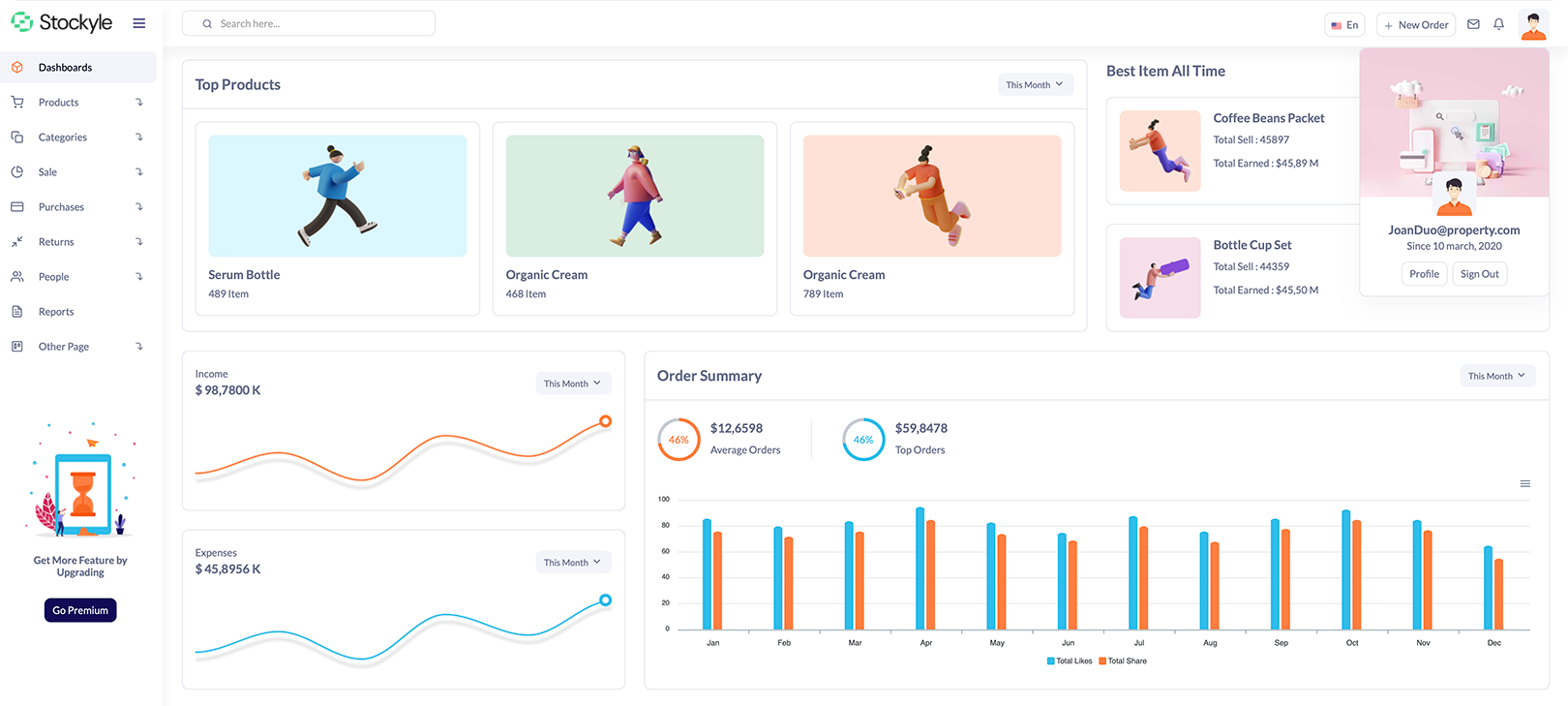The image size is (1568, 706).
Task: Open the Order Summary This Month dropdown
Action: (x=1496, y=376)
